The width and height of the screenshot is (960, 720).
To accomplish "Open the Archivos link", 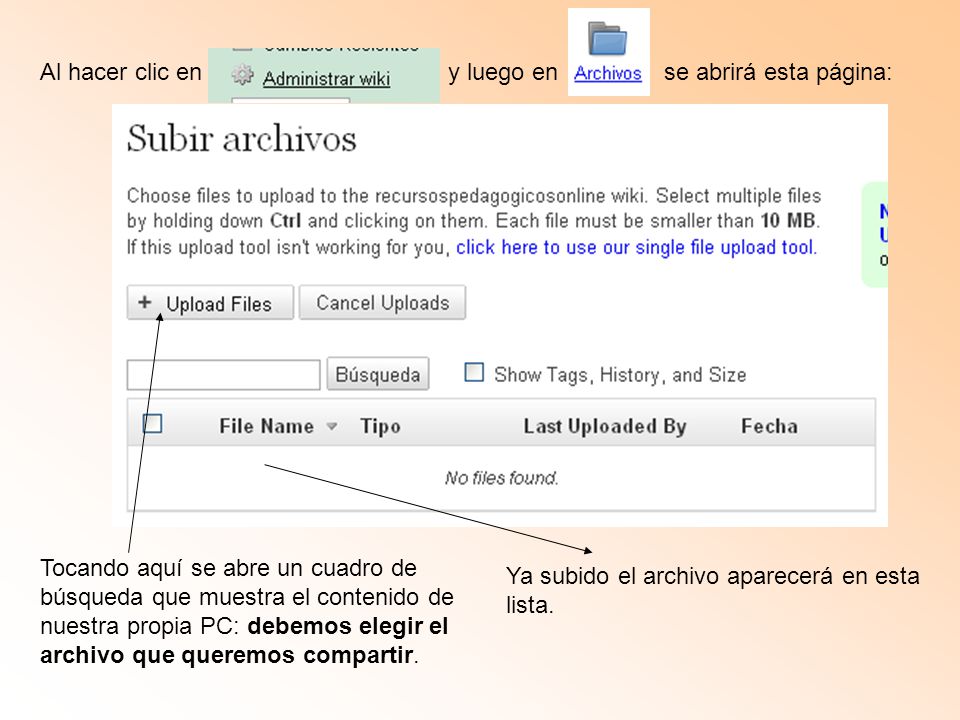I will click(608, 73).
